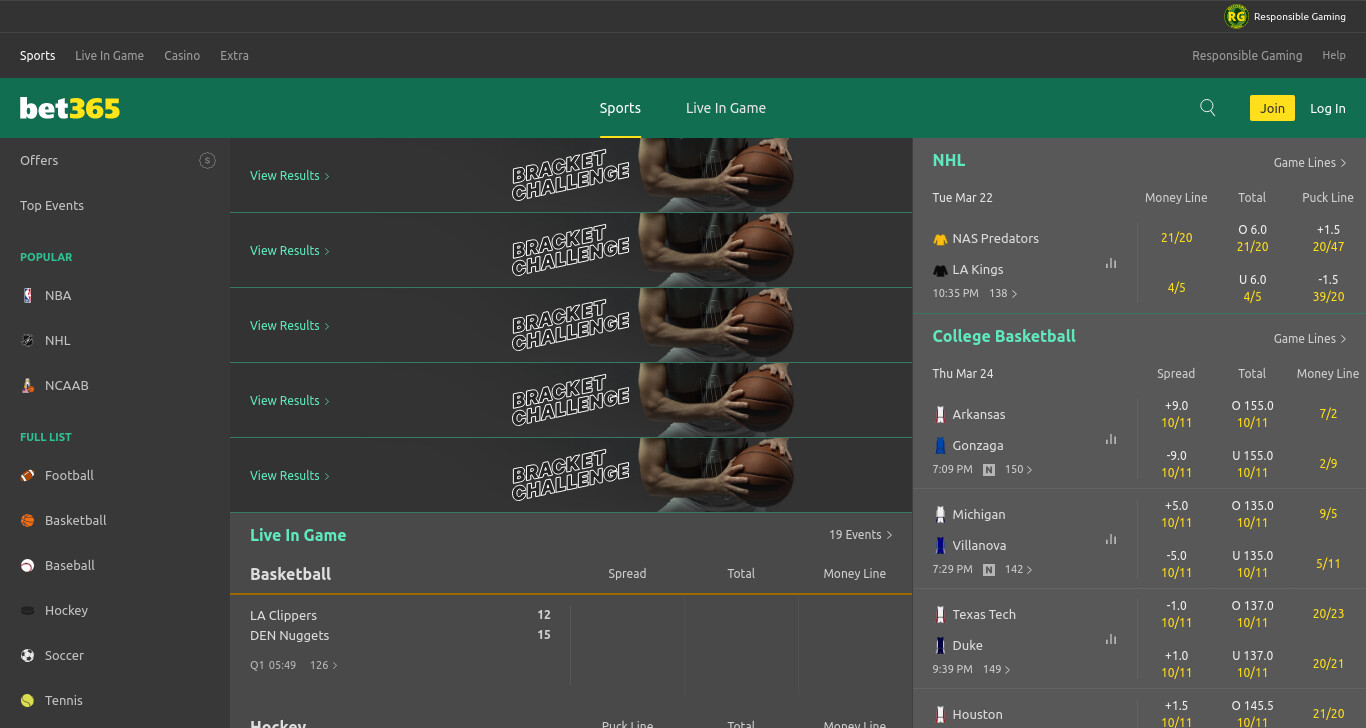Open the first Bracket Challenge View Results
Image resolution: width=1366 pixels, height=728 pixels.
(290, 176)
